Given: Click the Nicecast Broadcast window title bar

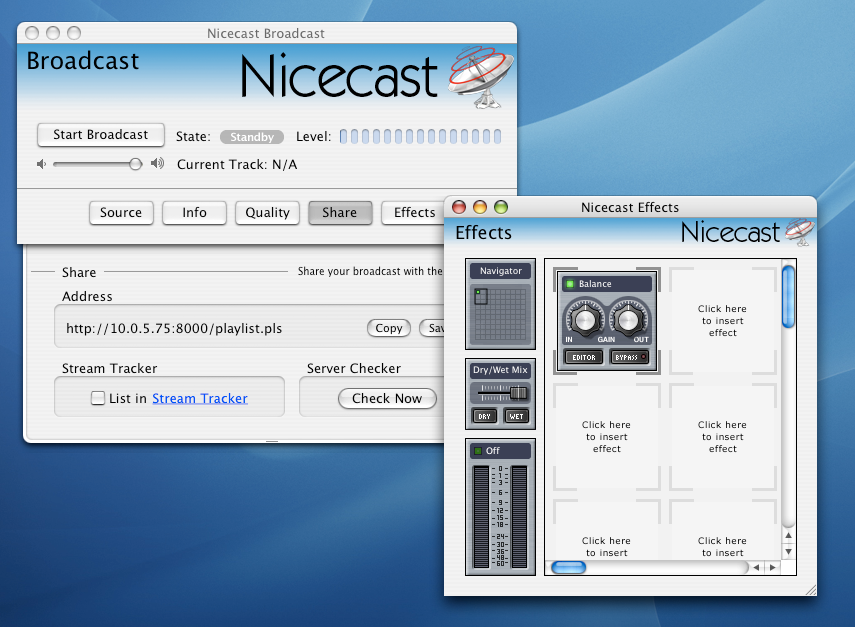Looking at the screenshot, I should coord(266,33).
